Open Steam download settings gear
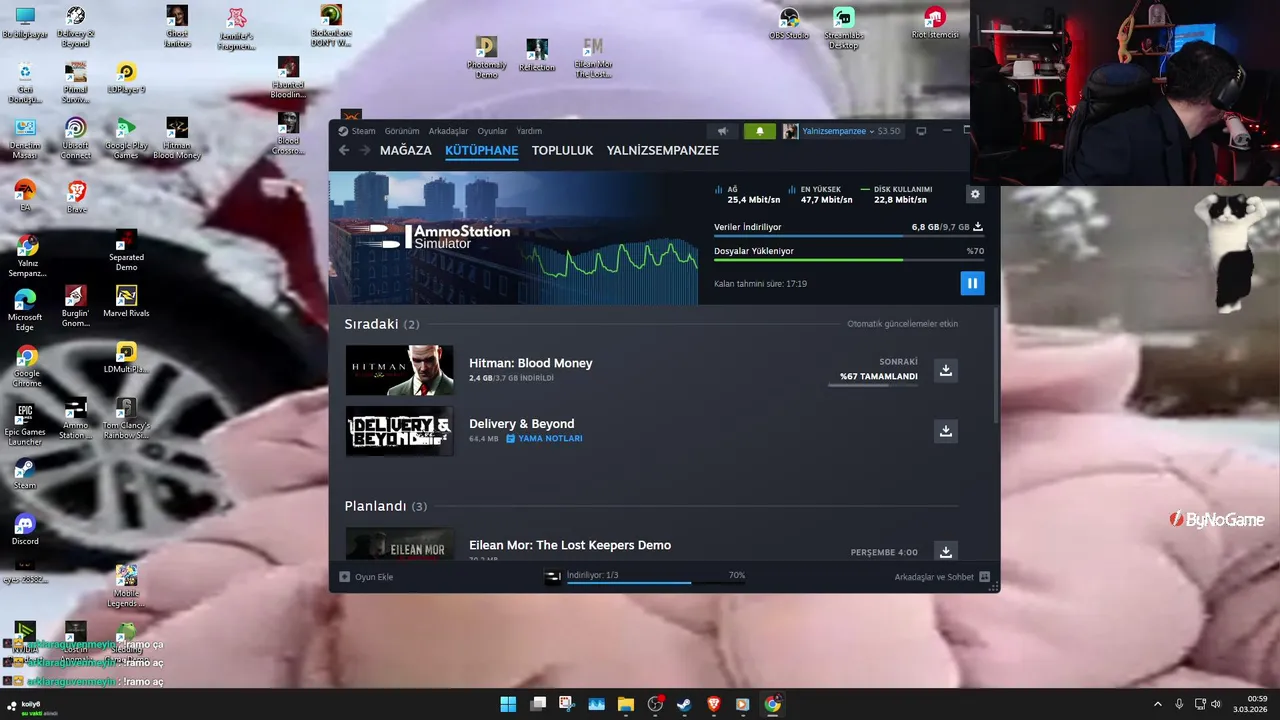This screenshot has width=1280, height=720. point(976,194)
